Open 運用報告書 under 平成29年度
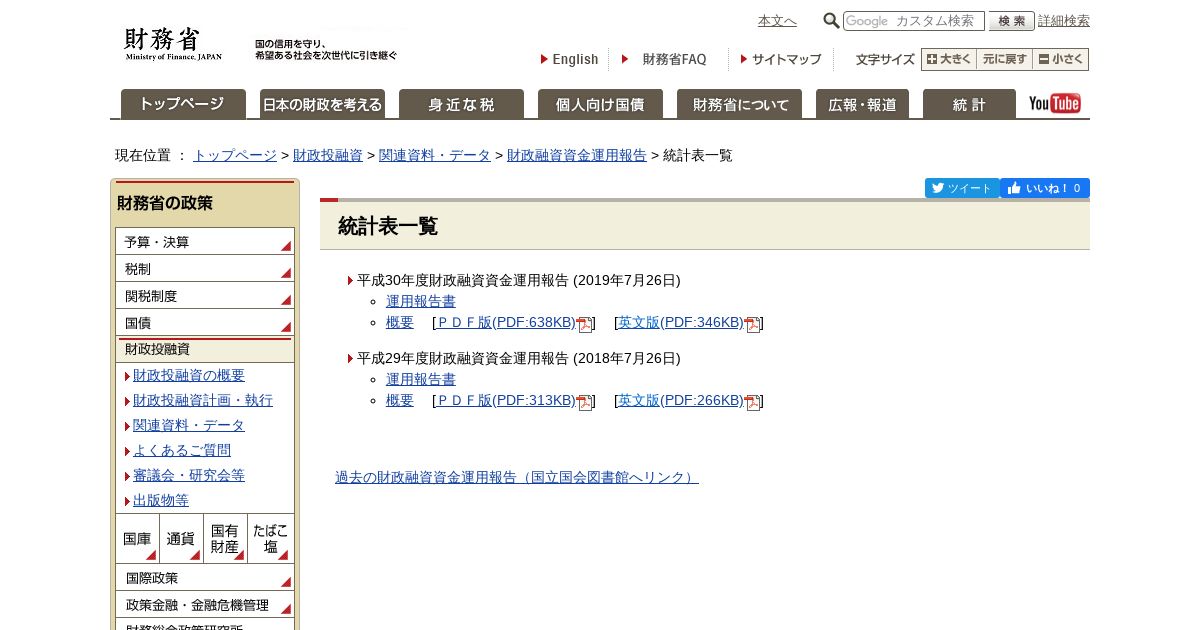 click(421, 379)
